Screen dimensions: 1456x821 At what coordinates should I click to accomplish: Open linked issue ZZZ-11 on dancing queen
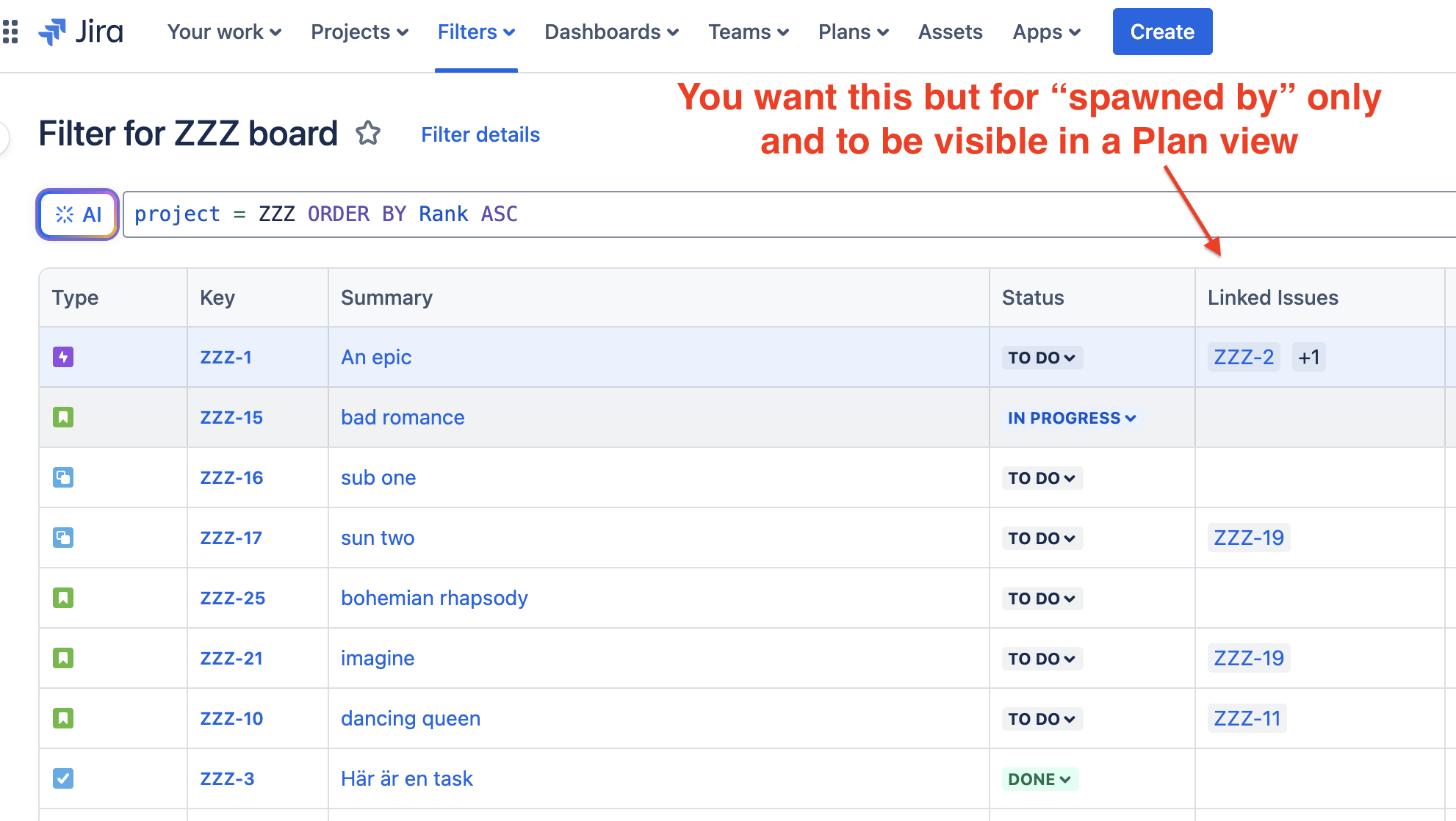click(x=1247, y=718)
